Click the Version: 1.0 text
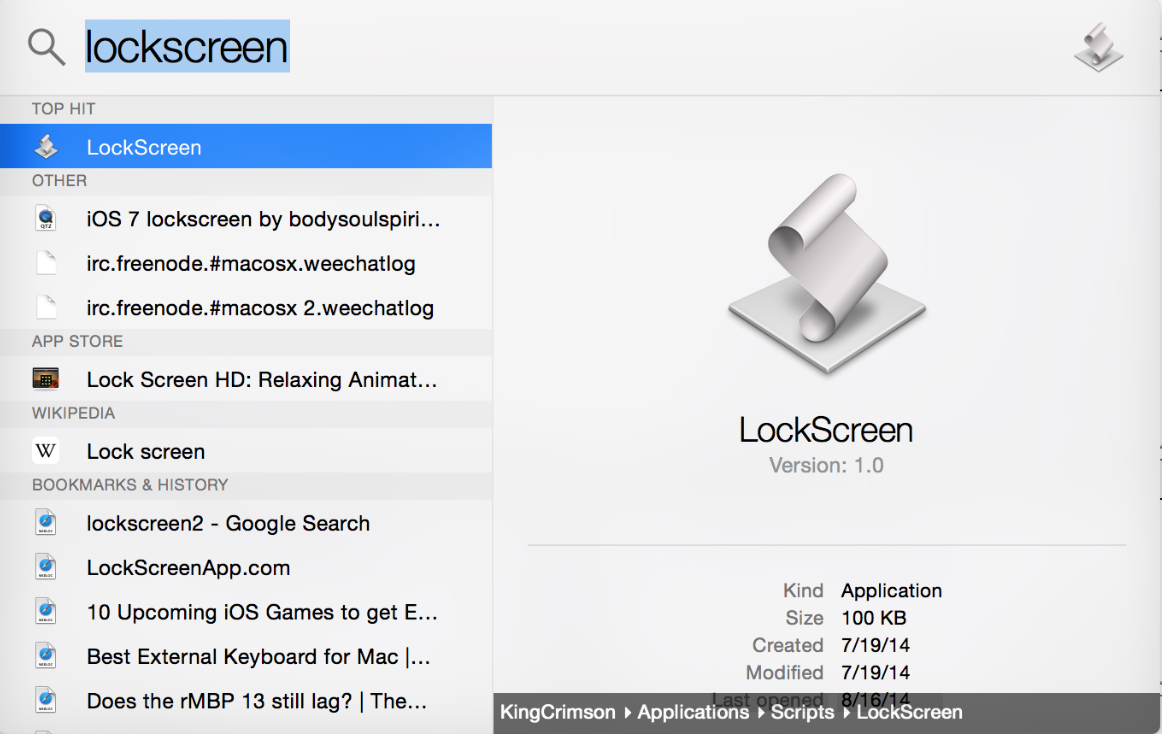 click(x=826, y=465)
